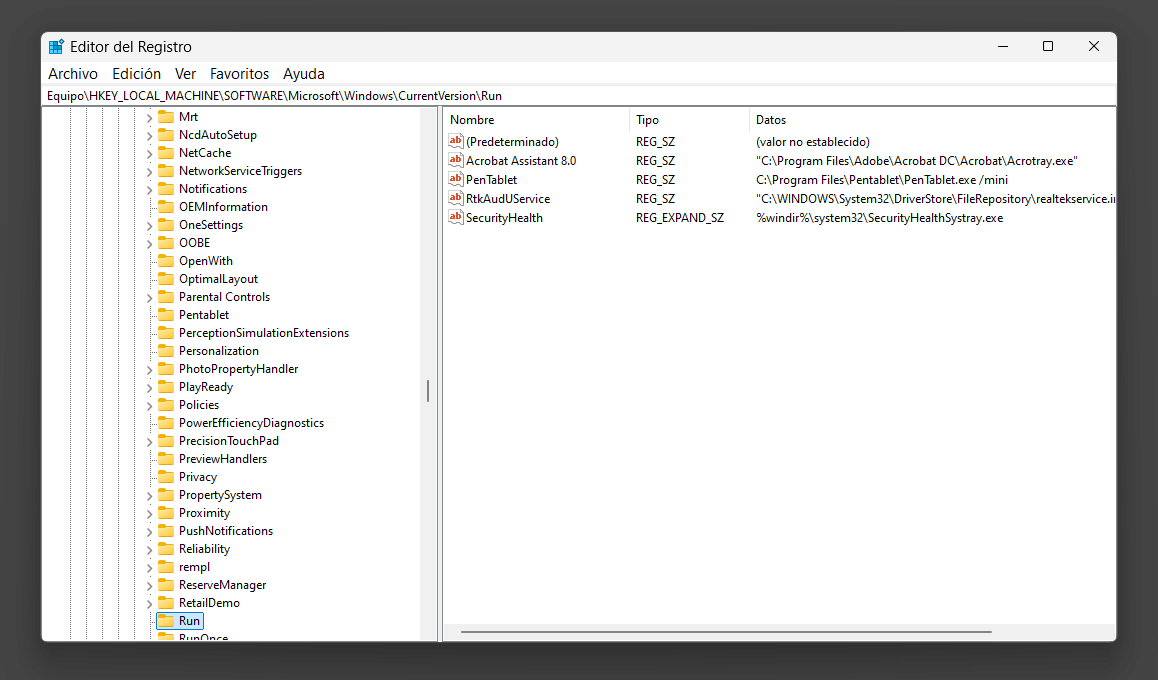This screenshot has width=1158, height=680.
Task: Click the folder icon of Policies
Action: pyautogui.click(x=166, y=405)
